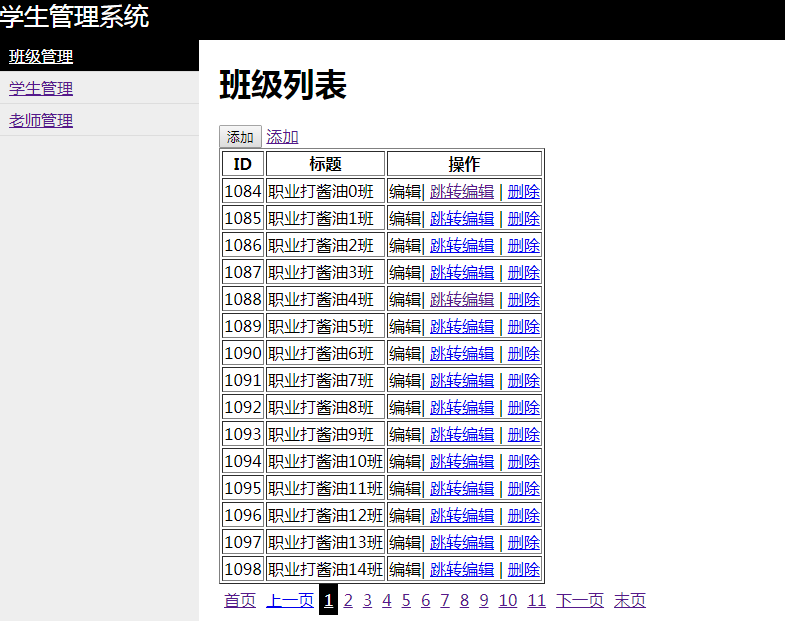
Task: Click 编辑 text in row 1084
Action: (405, 191)
